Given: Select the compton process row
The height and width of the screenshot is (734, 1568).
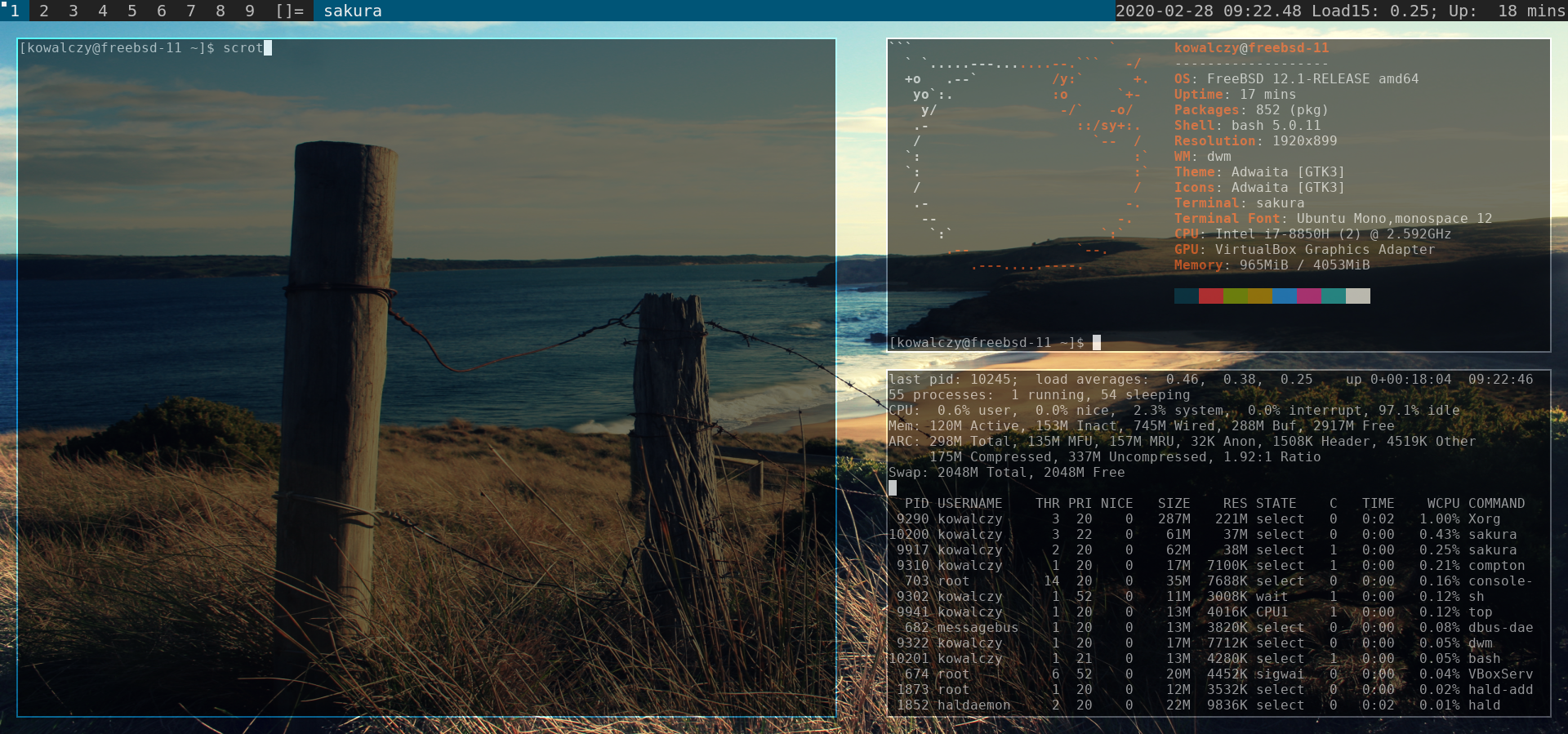Looking at the screenshot, I should coord(1210,565).
